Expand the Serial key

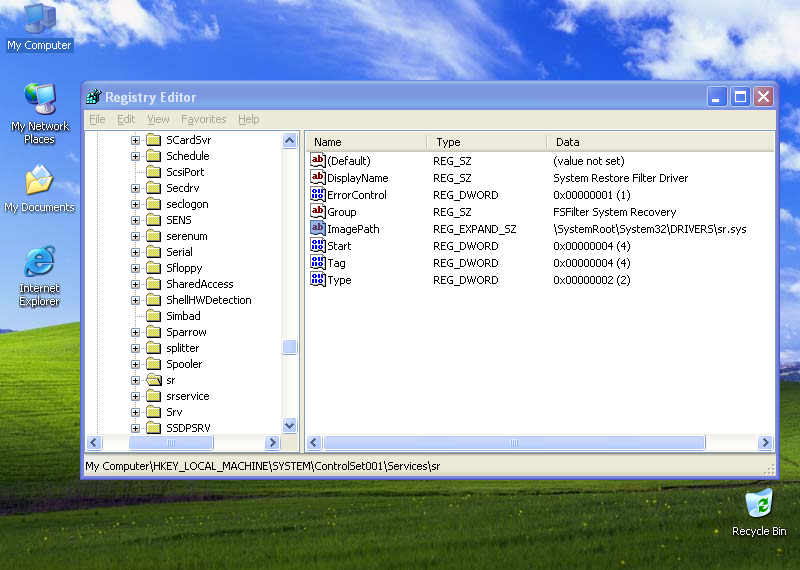point(135,252)
